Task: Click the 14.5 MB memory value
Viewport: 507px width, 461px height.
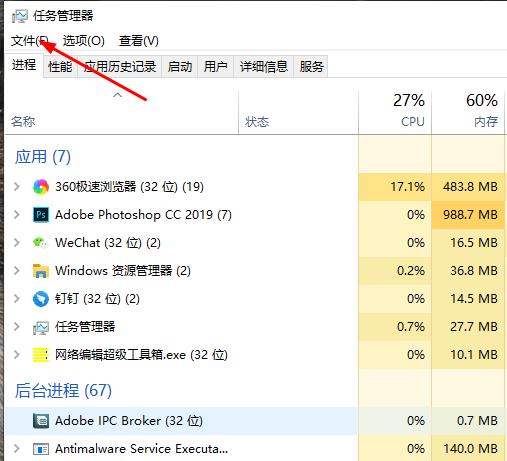Action: coord(474,299)
